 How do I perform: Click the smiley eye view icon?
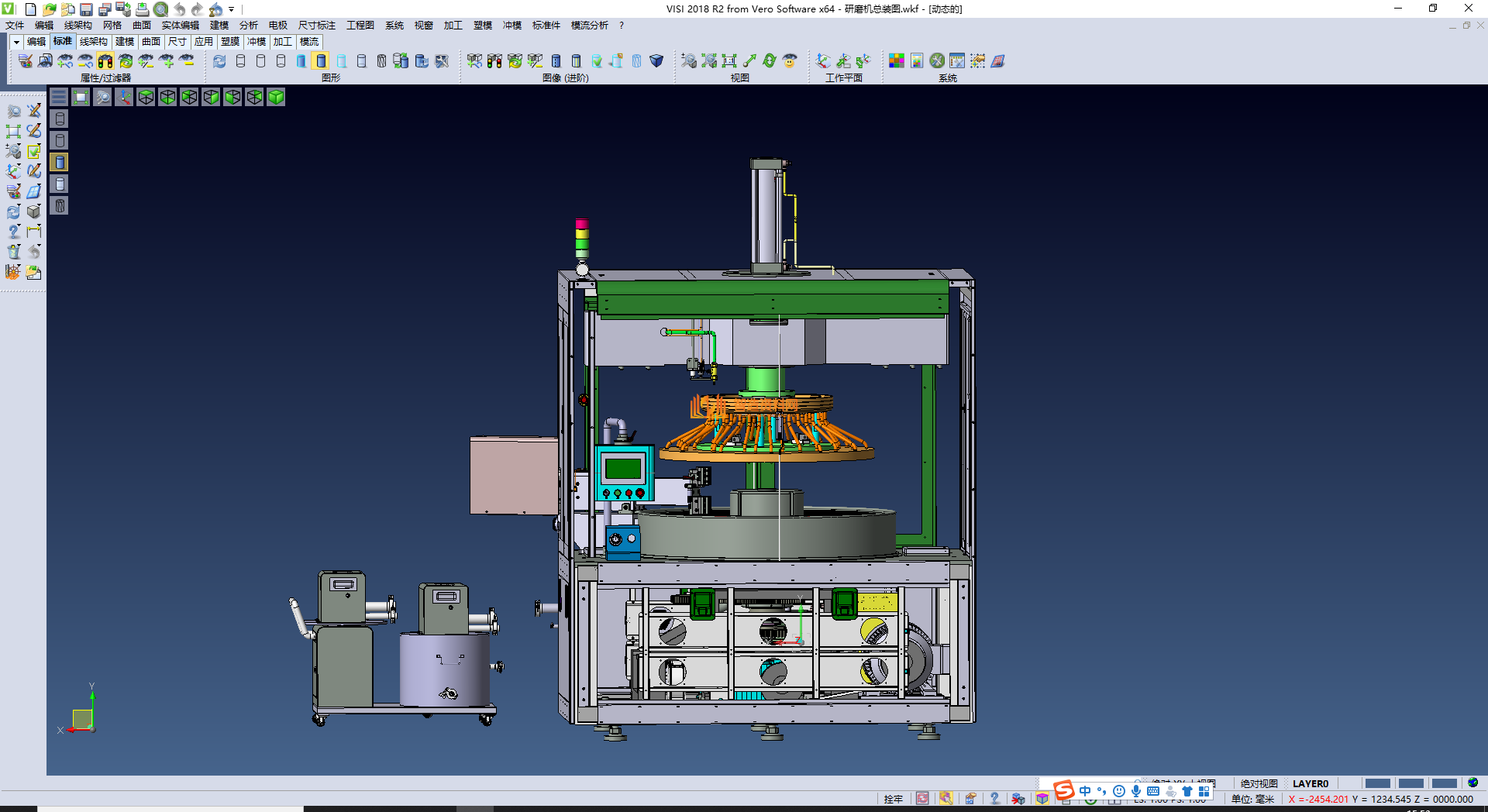click(790, 61)
